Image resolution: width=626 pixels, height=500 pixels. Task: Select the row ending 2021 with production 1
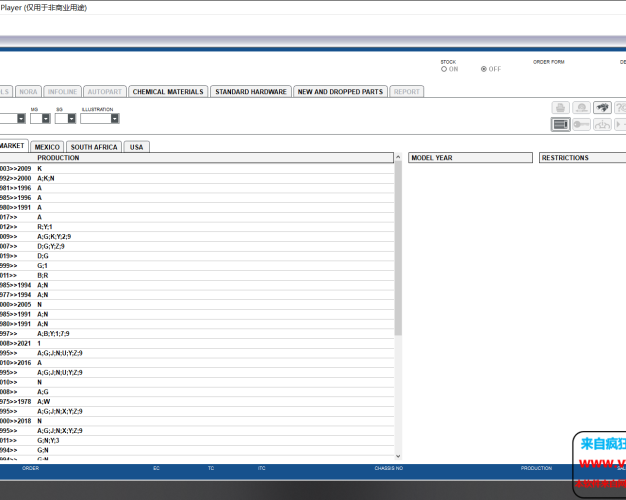pos(197,343)
